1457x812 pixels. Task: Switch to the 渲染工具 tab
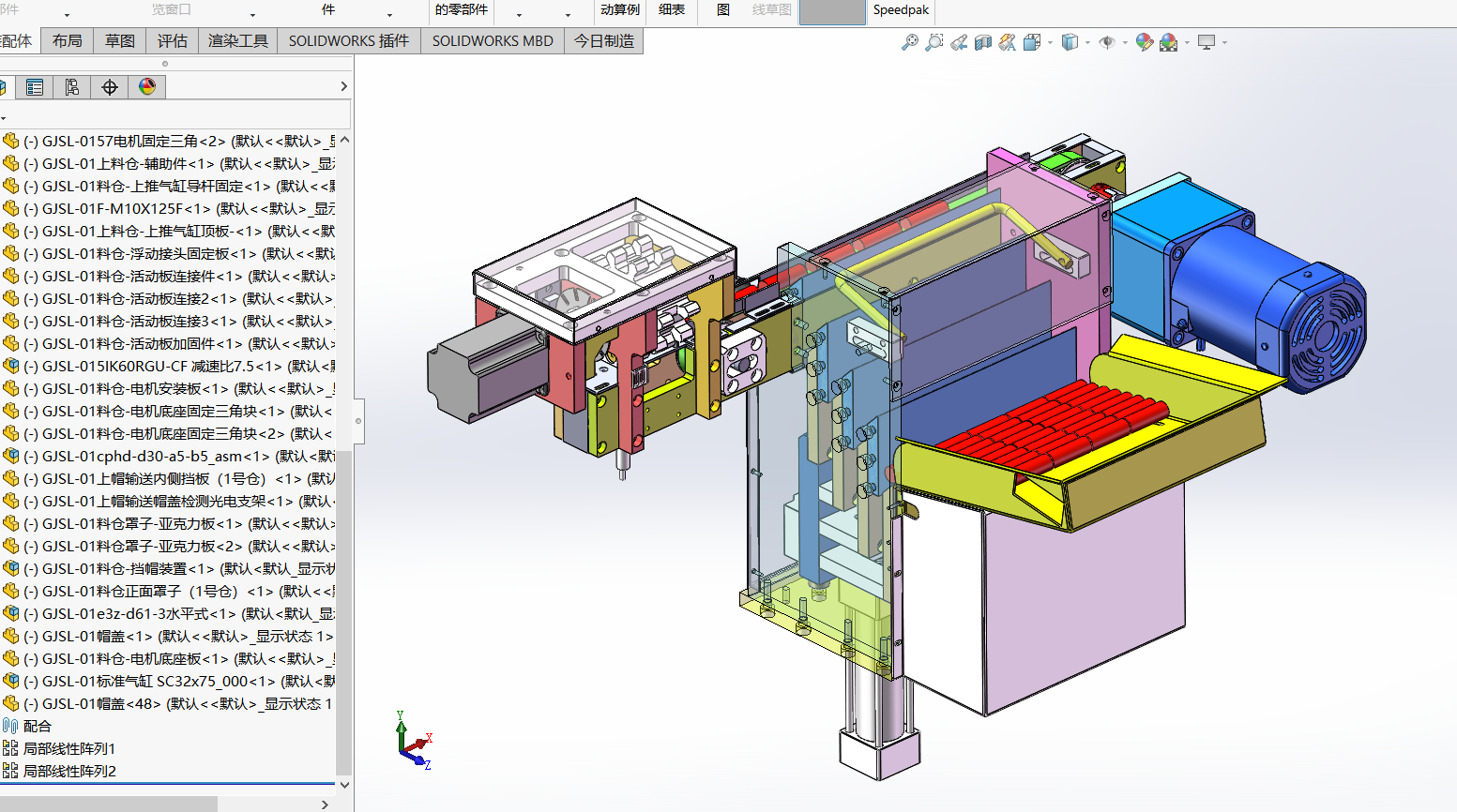coord(238,41)
